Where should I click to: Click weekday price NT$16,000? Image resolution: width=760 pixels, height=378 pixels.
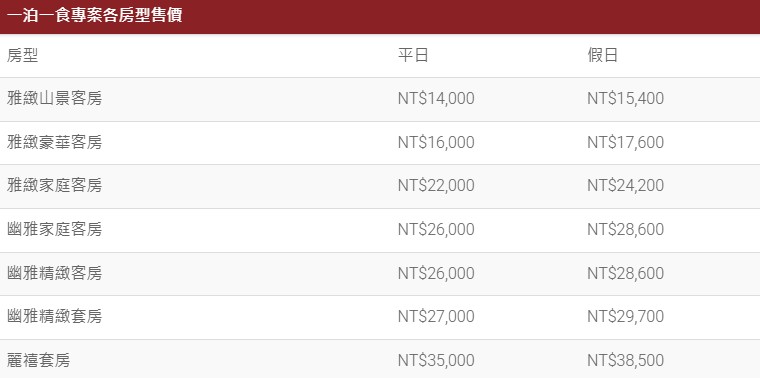[436, 142]
